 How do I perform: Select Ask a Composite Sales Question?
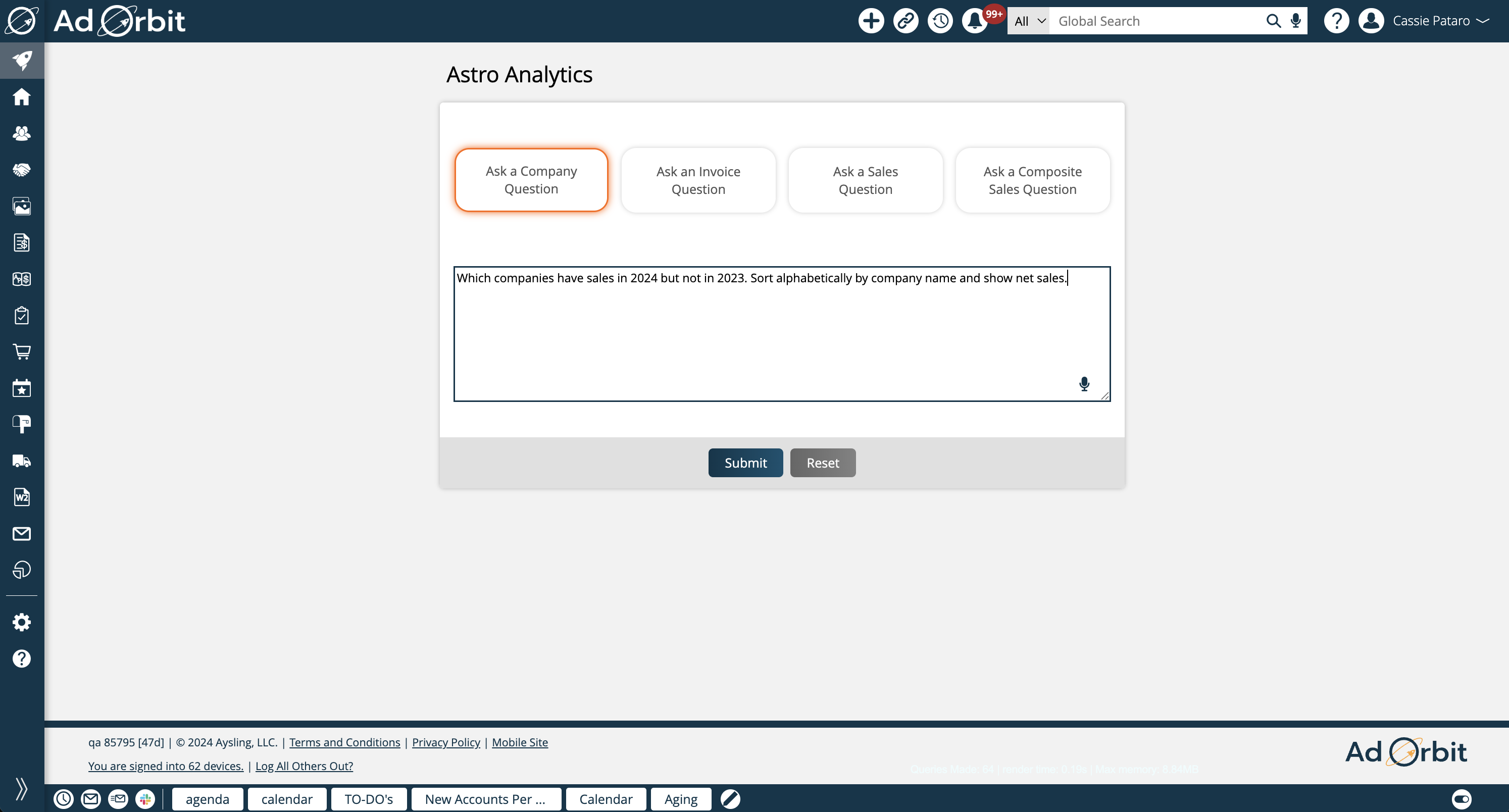[1032, 180]
